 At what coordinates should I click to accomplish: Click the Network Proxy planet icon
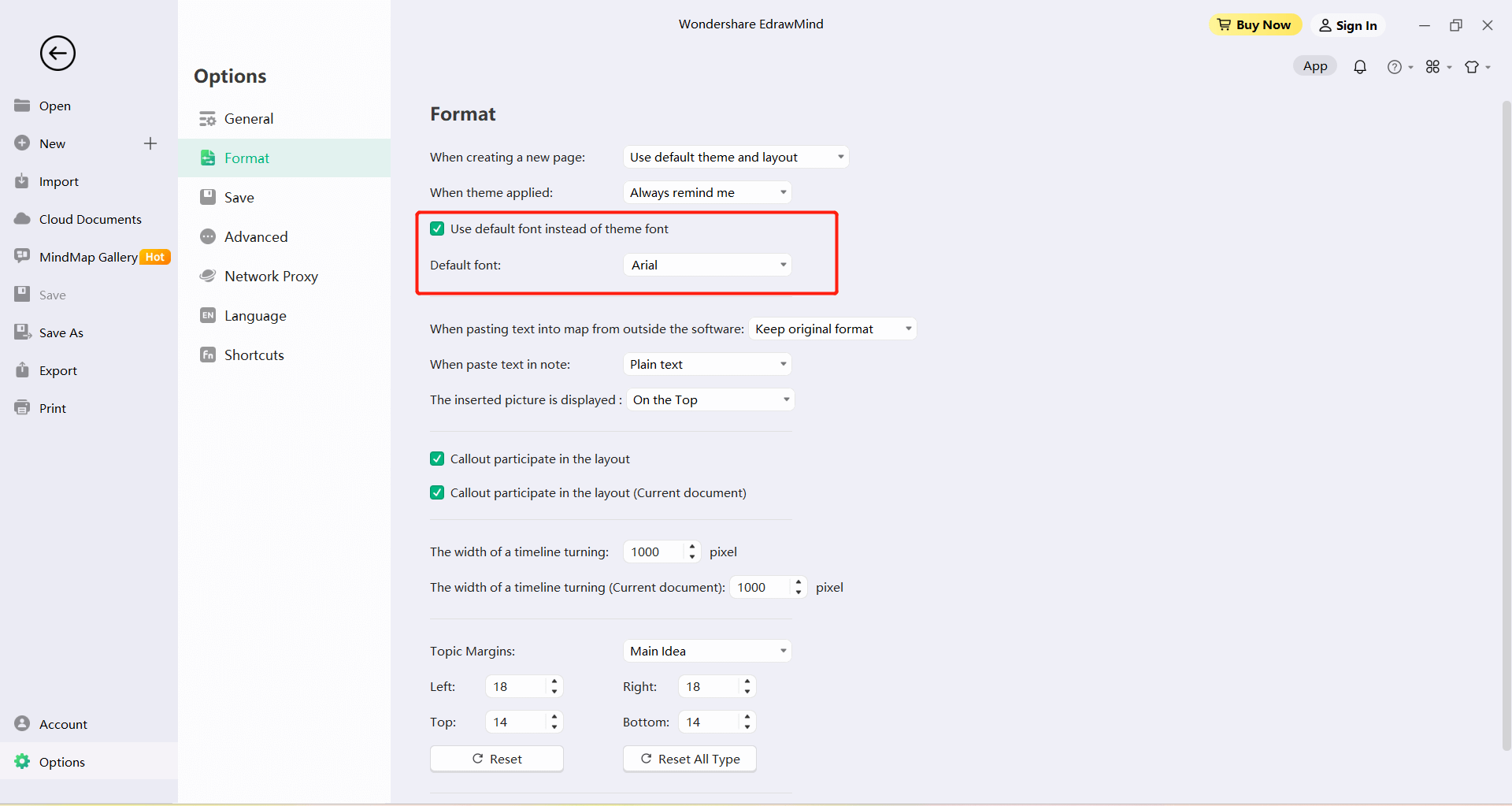click(x=208, y=276)
